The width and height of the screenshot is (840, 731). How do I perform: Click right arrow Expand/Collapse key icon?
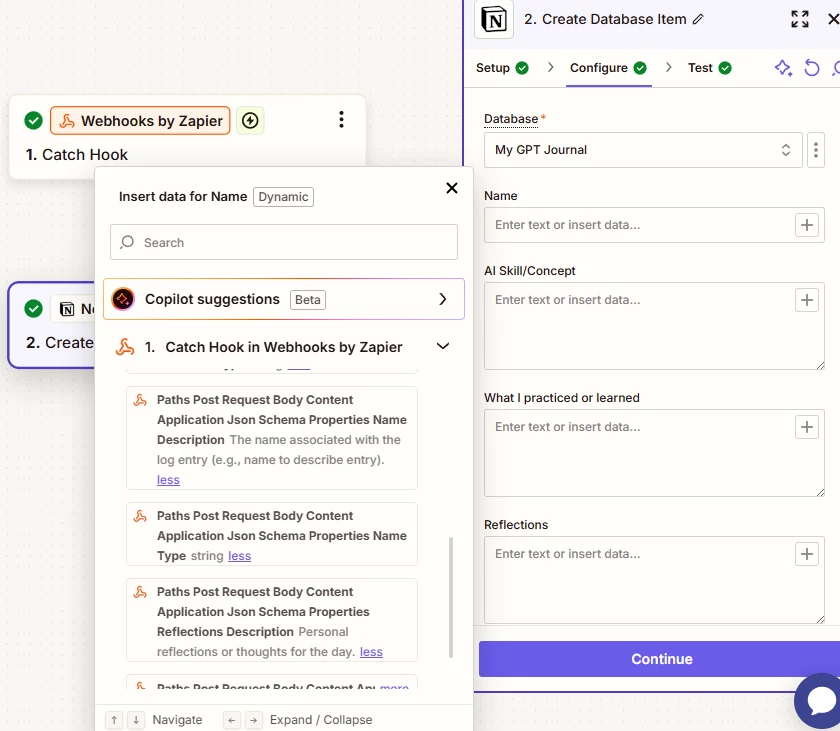tap(253, 720)
